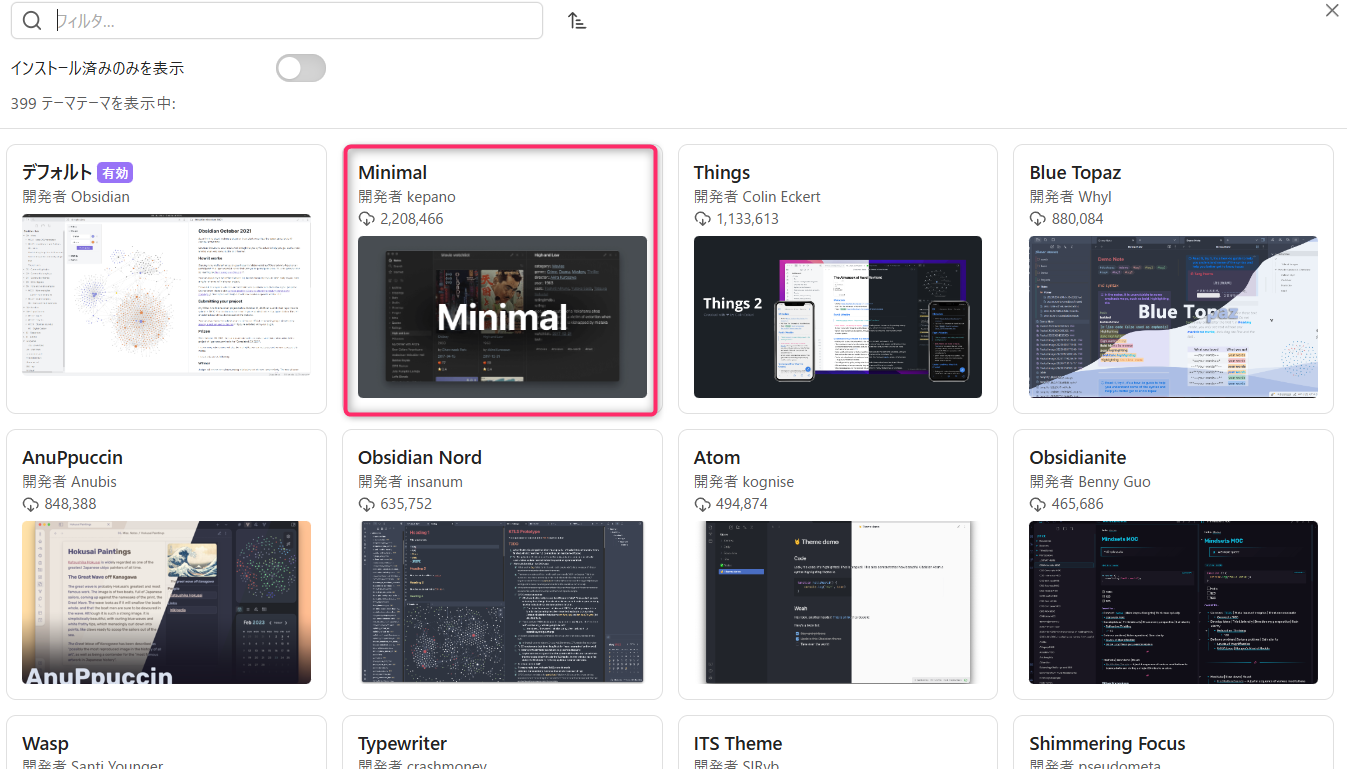
Task: View the Obsidianite preview thumbnail
Action: point(1173,602)
